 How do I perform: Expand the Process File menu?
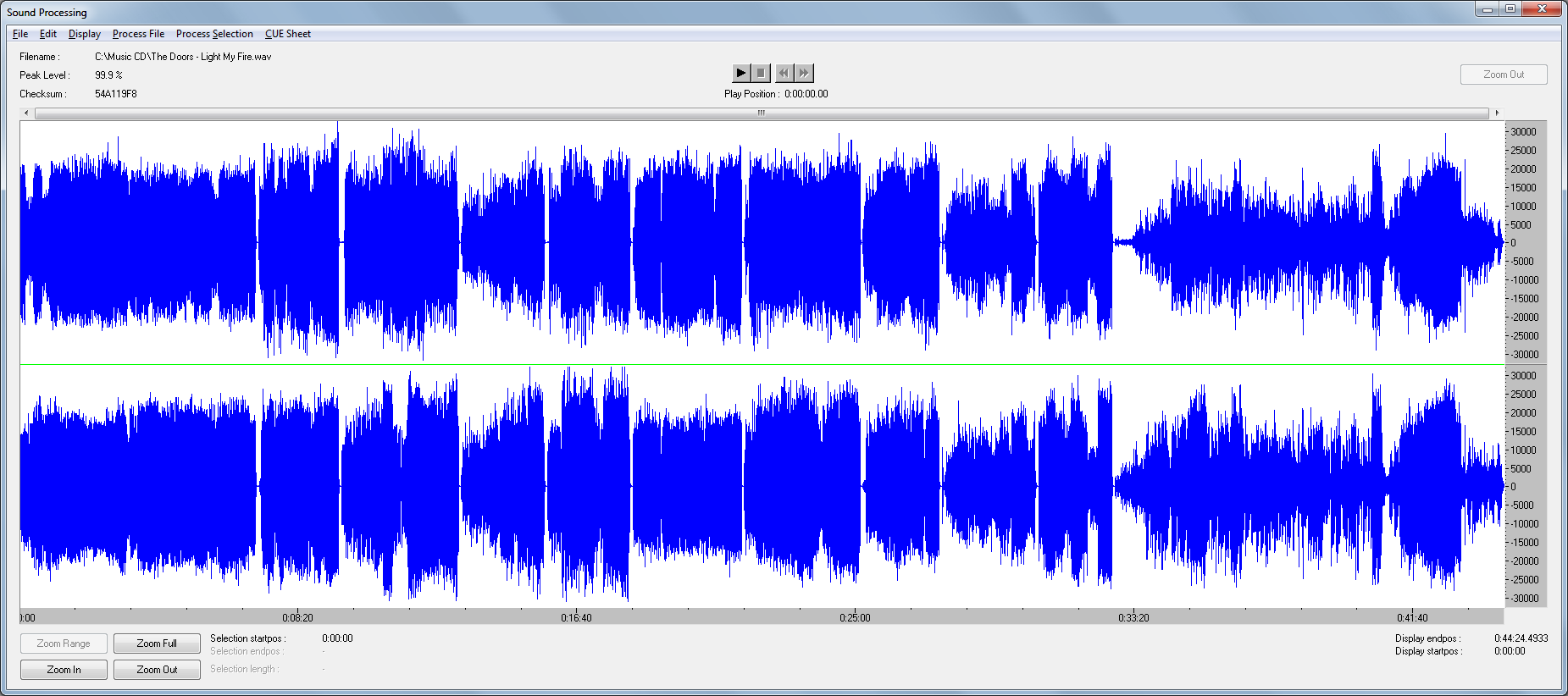tap(138, 34)
